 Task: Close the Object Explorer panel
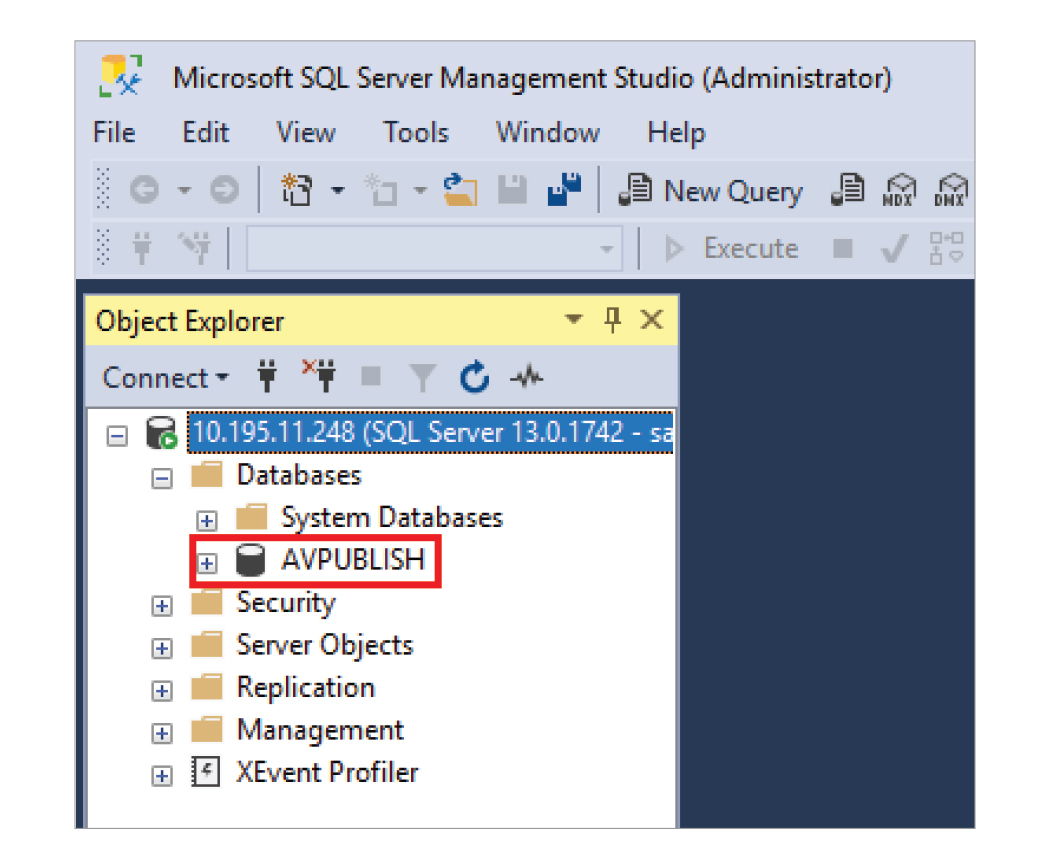coord(652,320)
